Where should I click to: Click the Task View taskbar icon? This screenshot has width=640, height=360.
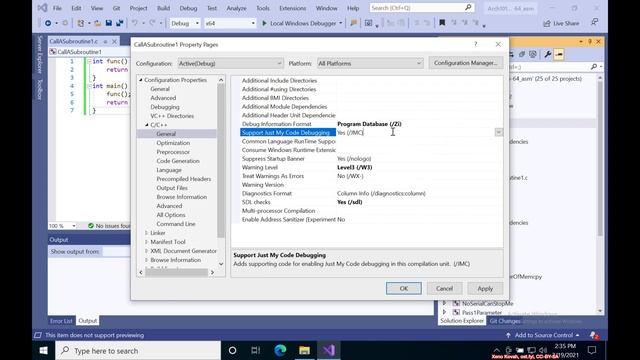tap(256, 350)
